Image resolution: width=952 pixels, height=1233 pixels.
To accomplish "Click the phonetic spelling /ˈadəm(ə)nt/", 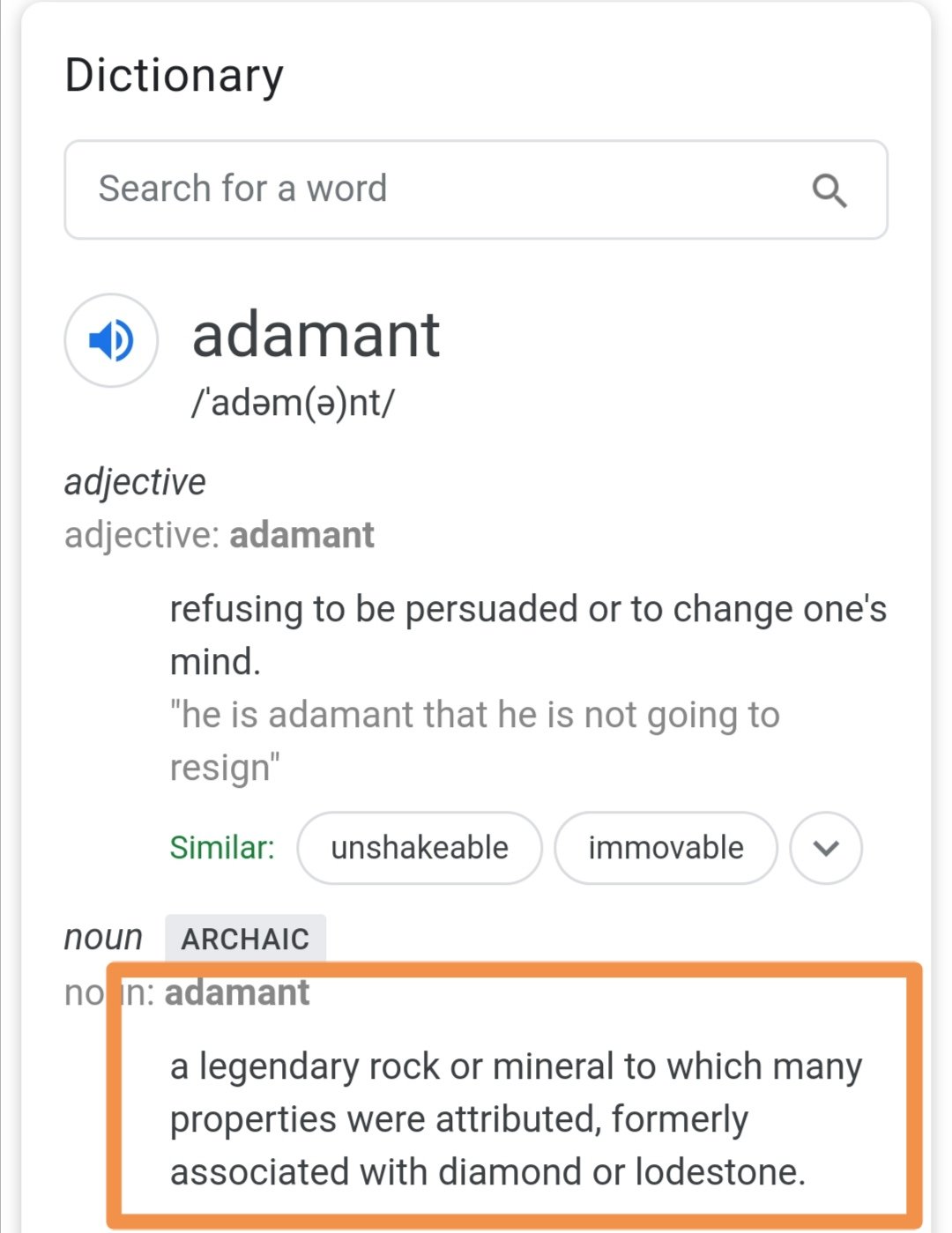I will [x=294, y=403].
